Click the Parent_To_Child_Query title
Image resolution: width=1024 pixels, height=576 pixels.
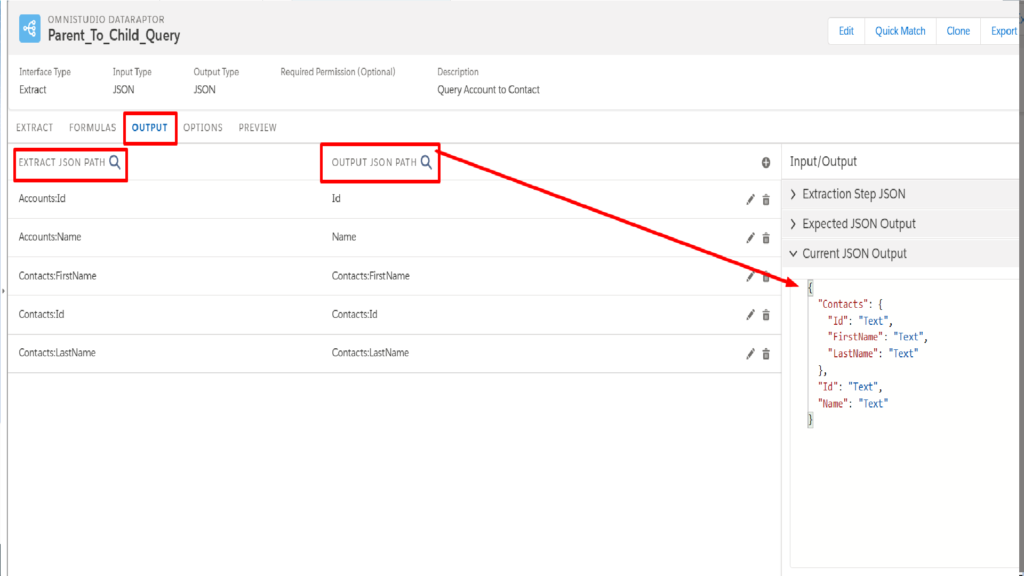coord(114,35)
